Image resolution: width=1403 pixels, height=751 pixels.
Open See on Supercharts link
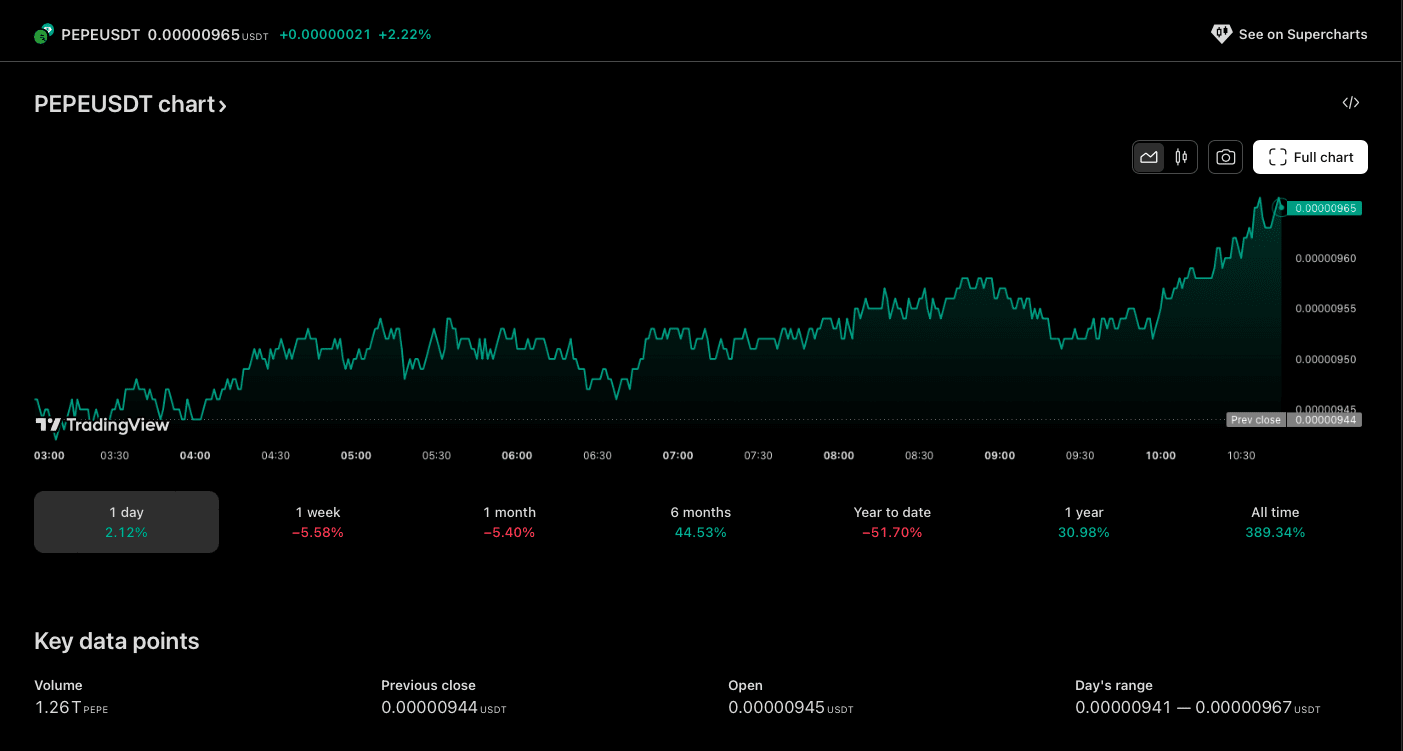click(1302, 34)
